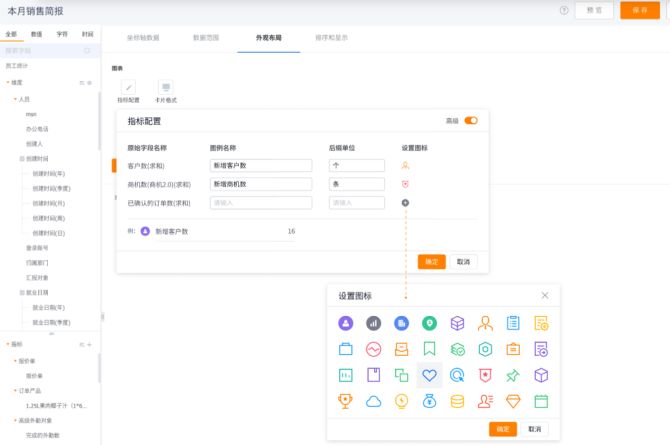
Task: Switch to the 数据范围 tab
Action: pyautogui.click(x=206, y=37)
